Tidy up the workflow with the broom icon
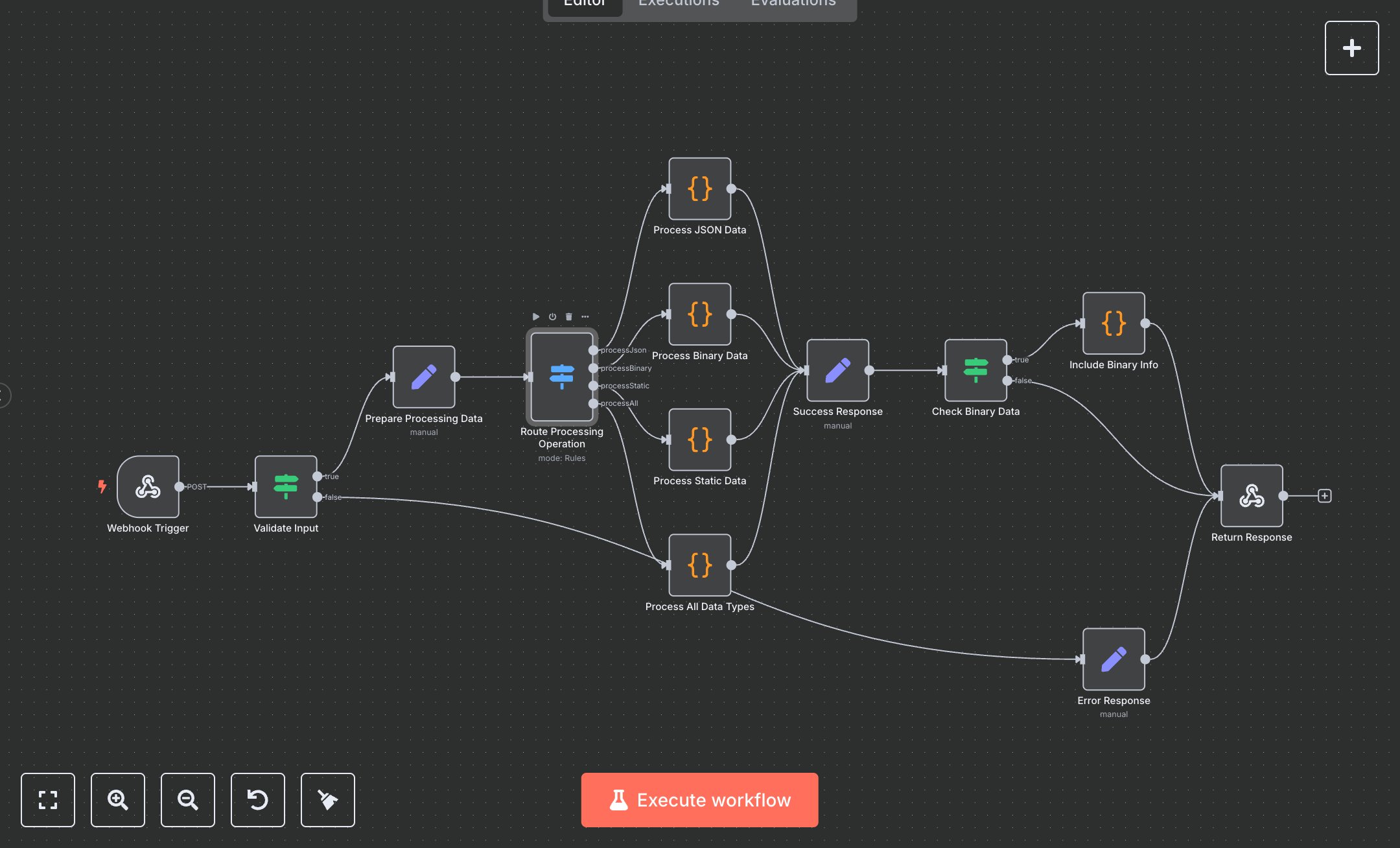1400x848 pixels. (x=328, y=800)
